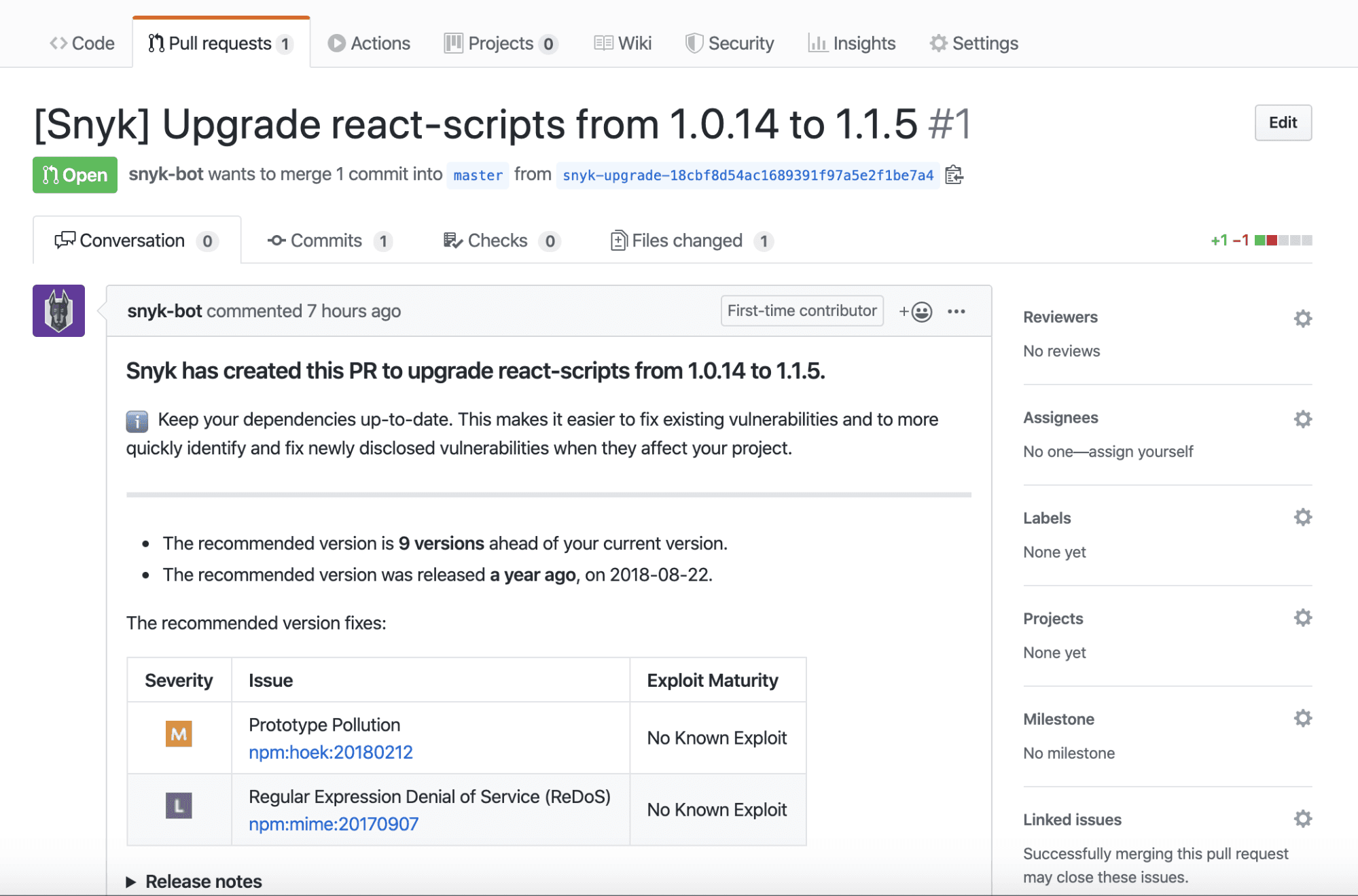1358x896 pixels.
Task: Click the blue info emoji icon
Action: point(137,421)
